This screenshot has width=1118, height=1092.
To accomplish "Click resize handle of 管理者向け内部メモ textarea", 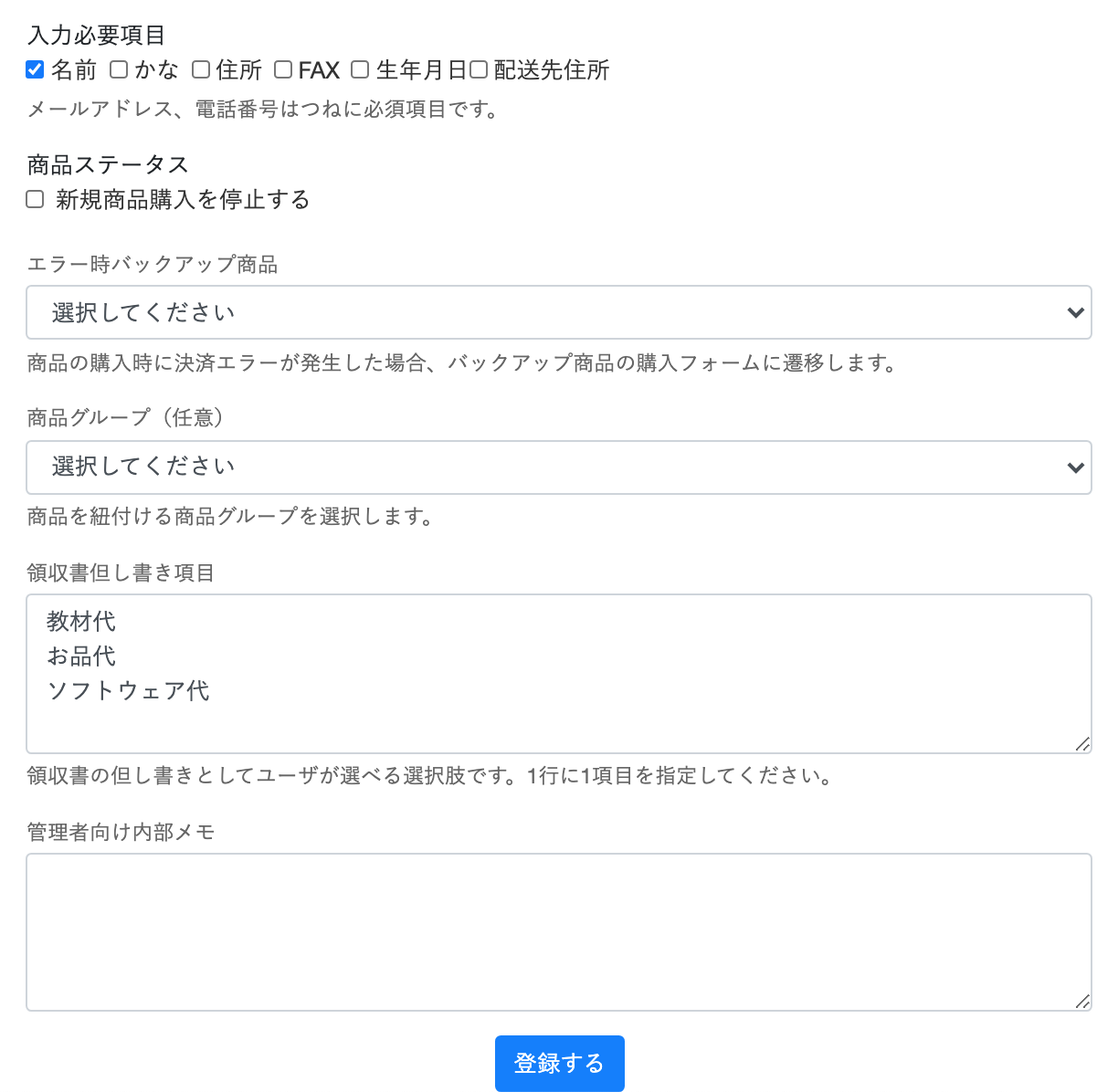I will pyautogui.click(x=1082, y=1002).
